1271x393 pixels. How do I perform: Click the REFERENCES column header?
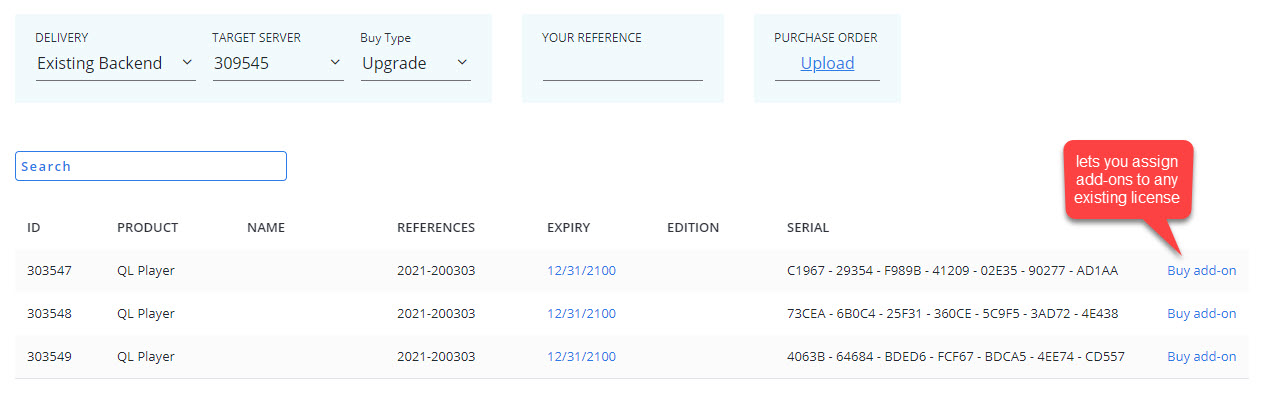pos(436,227)
